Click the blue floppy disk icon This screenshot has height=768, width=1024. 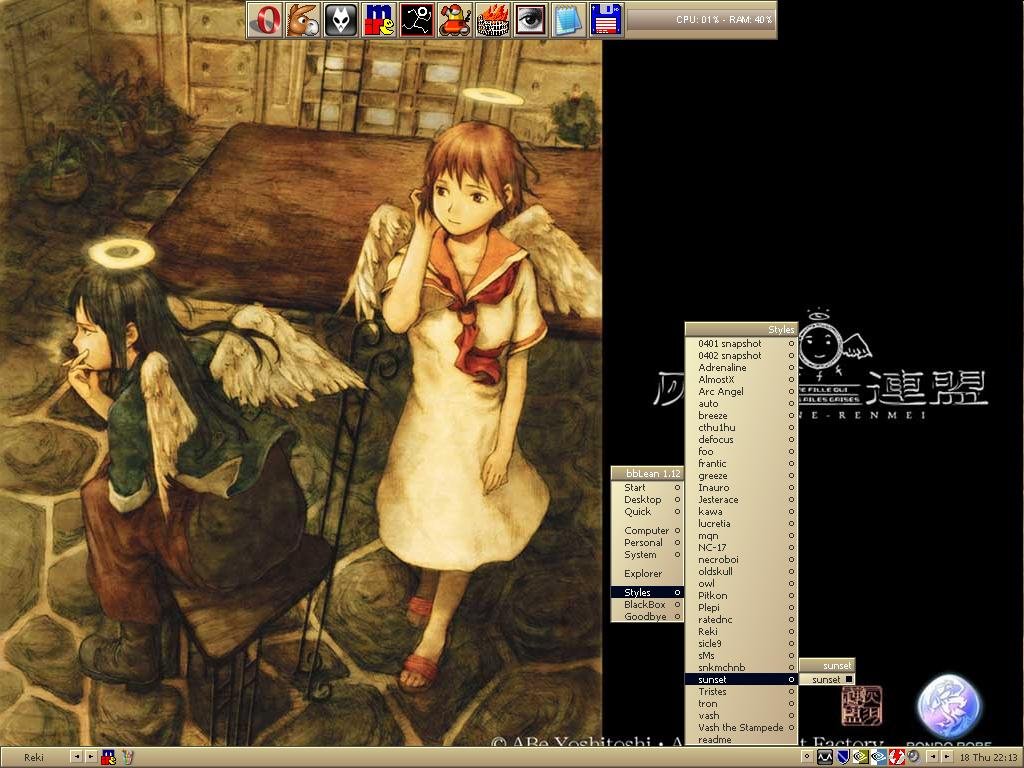coord(606,20)
